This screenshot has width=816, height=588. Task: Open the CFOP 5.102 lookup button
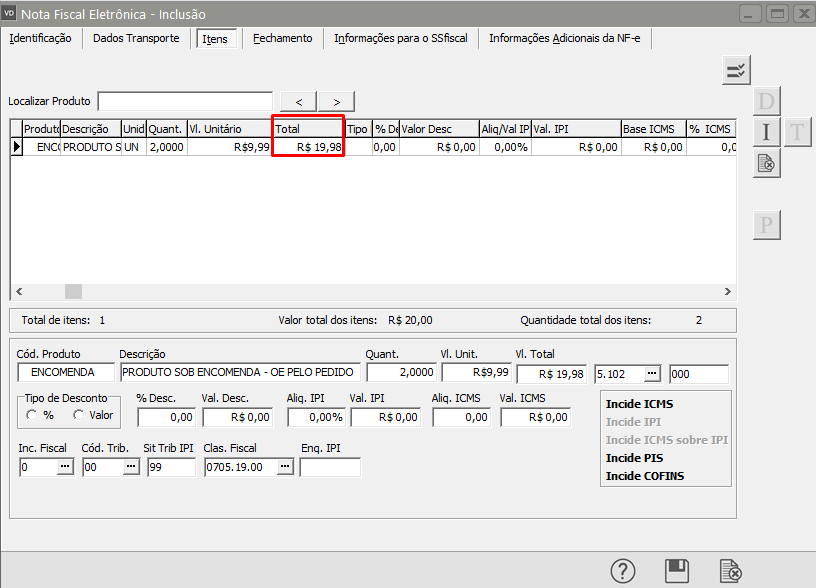[652, 374]
